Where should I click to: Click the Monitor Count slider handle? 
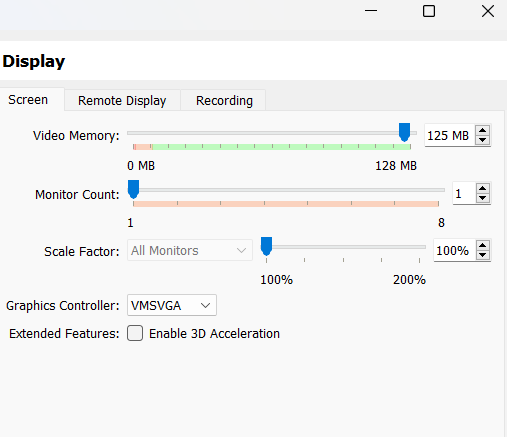coord(133,189)
